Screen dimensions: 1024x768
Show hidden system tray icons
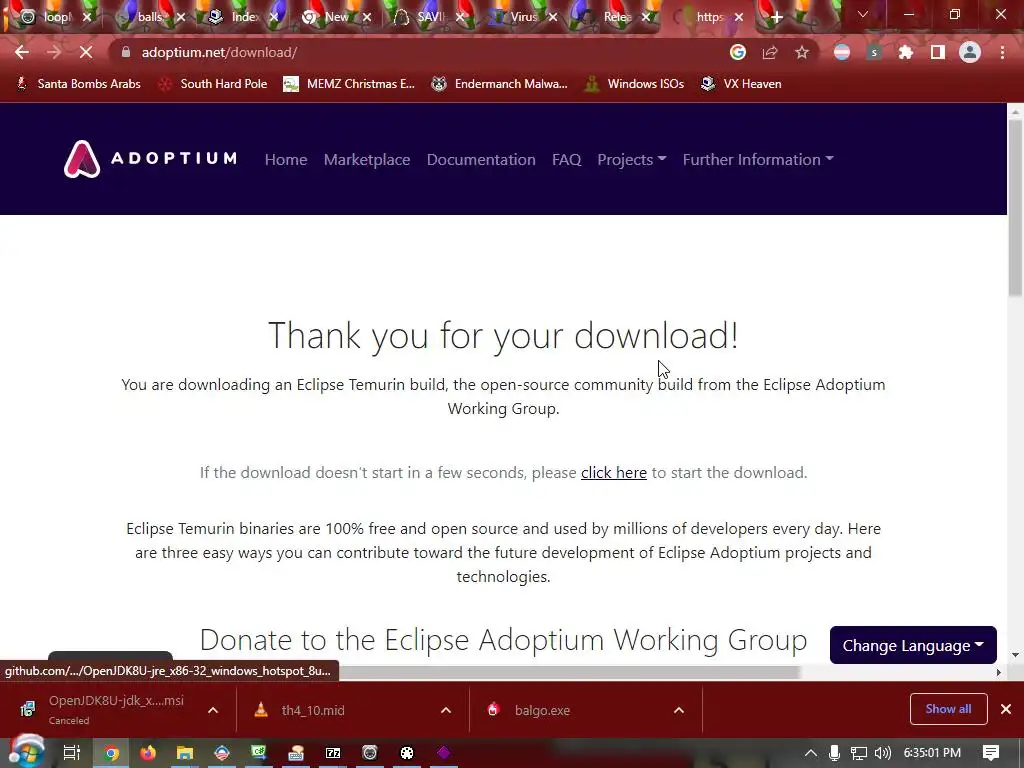(810, 752)
